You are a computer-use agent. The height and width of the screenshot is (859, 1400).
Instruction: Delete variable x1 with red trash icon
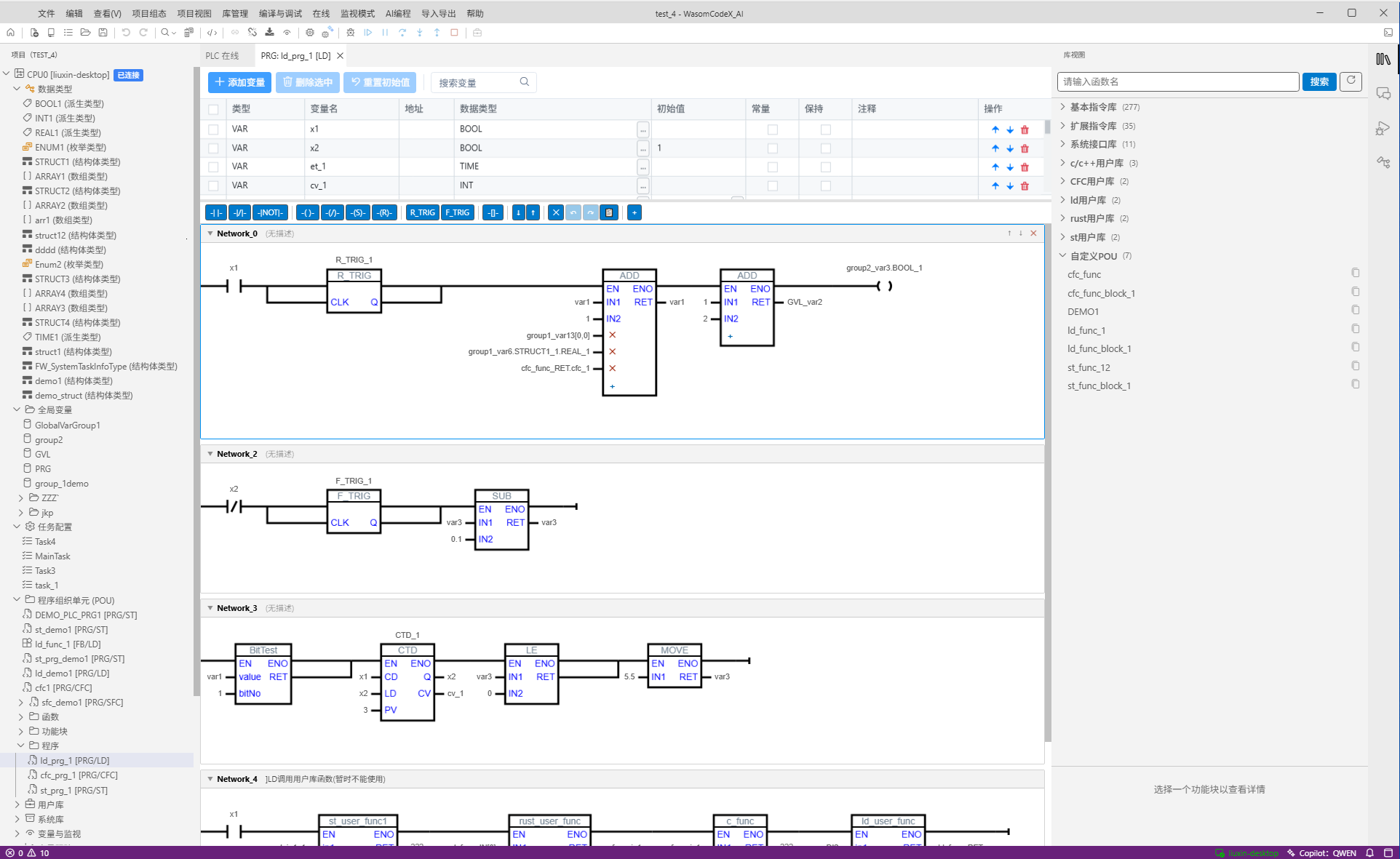point(1025,129)
